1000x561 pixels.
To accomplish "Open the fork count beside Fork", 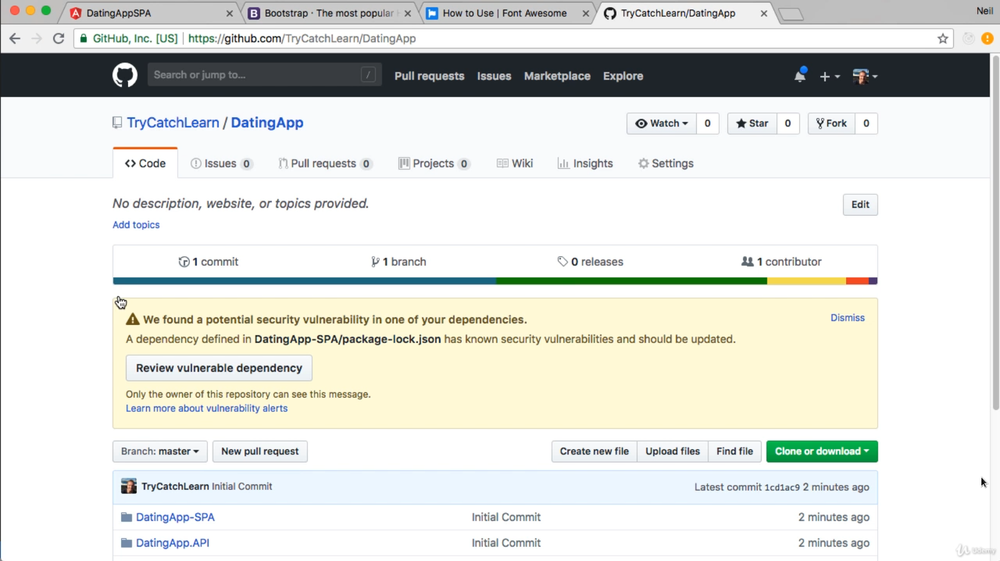I will coord(866,124).
